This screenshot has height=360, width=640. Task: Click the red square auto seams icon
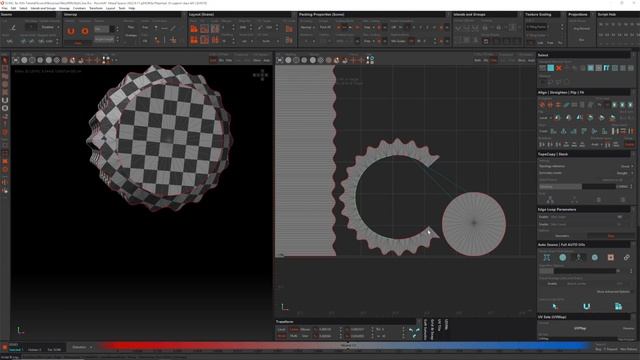[x=611, y=258]
